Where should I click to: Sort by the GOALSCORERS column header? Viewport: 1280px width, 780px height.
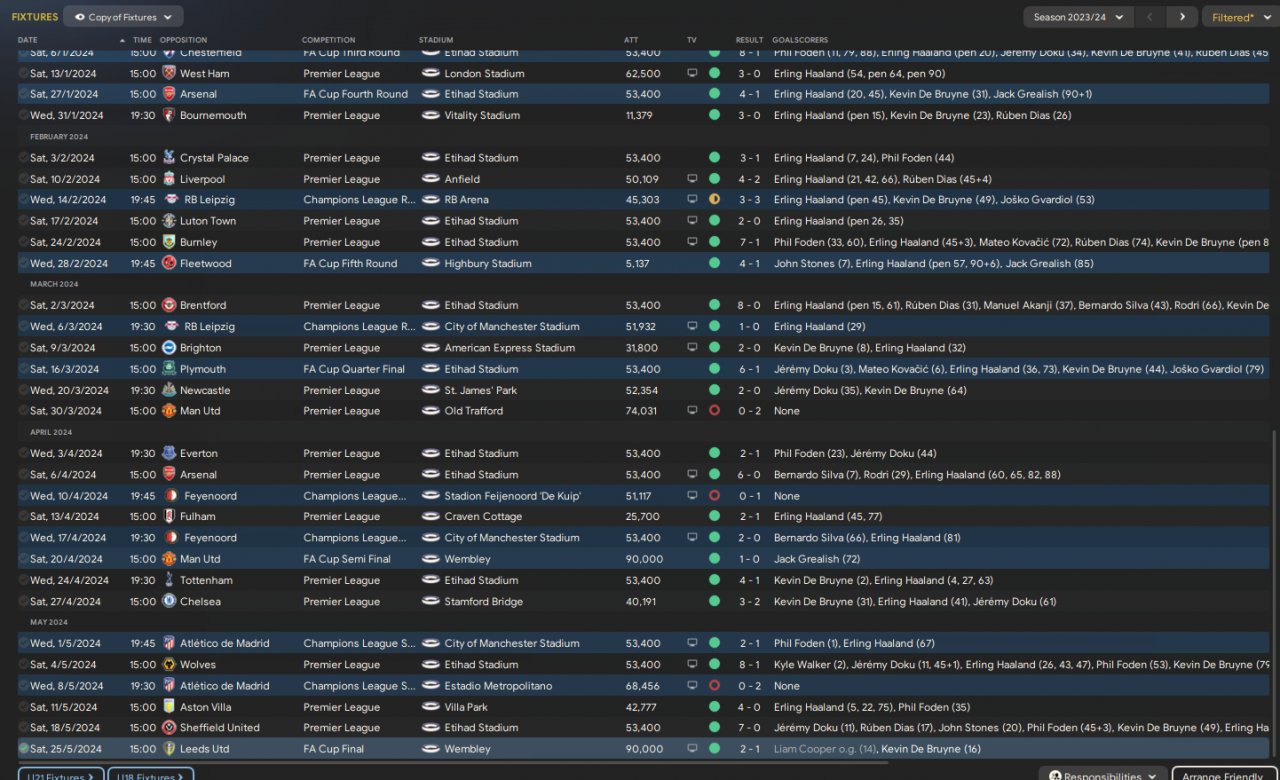(x=800, y=40)
